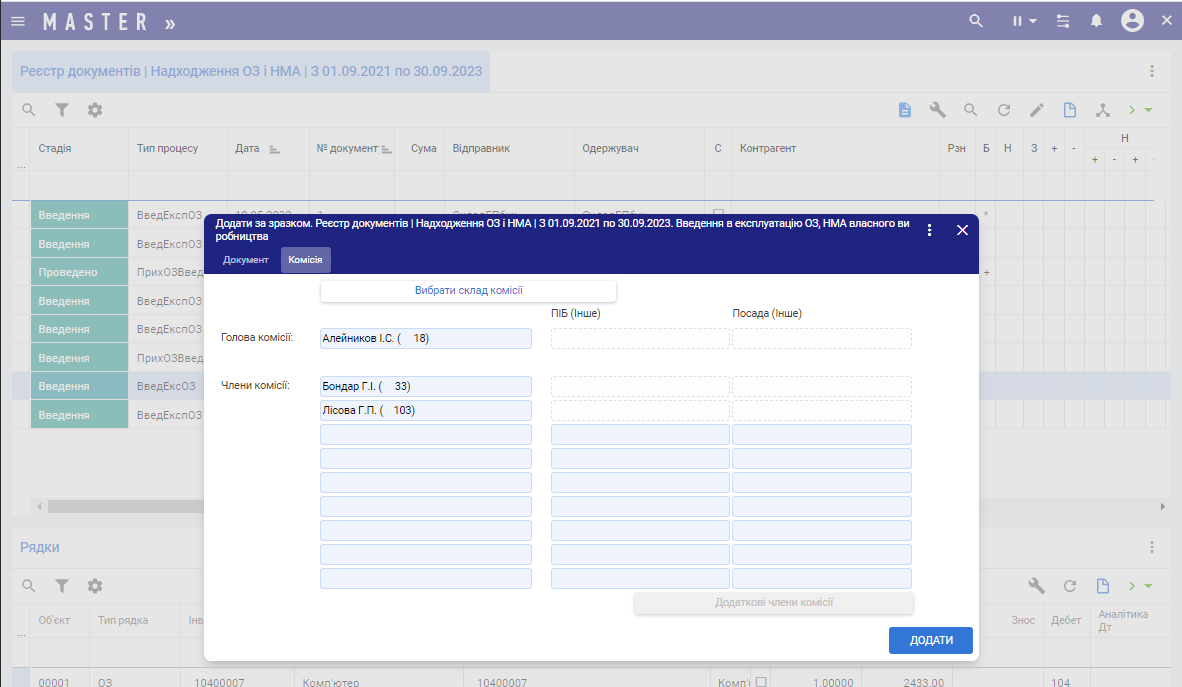The width and height of the screenshot is (1182, 687).
Task: Select the Комісія tab
Action: click(305, 260)
